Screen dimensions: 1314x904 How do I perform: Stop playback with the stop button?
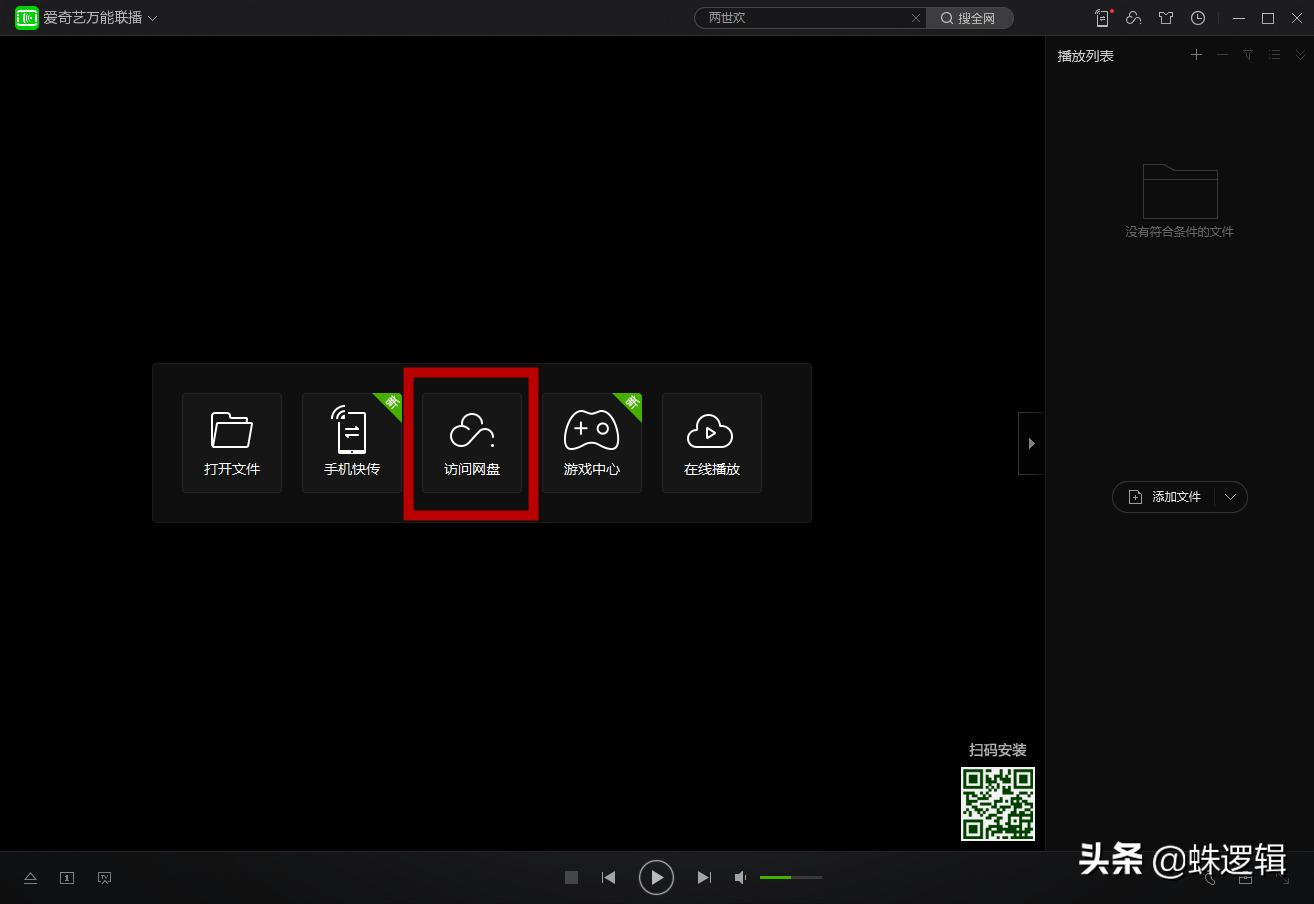pyautogui.click(x=572, y=878)
